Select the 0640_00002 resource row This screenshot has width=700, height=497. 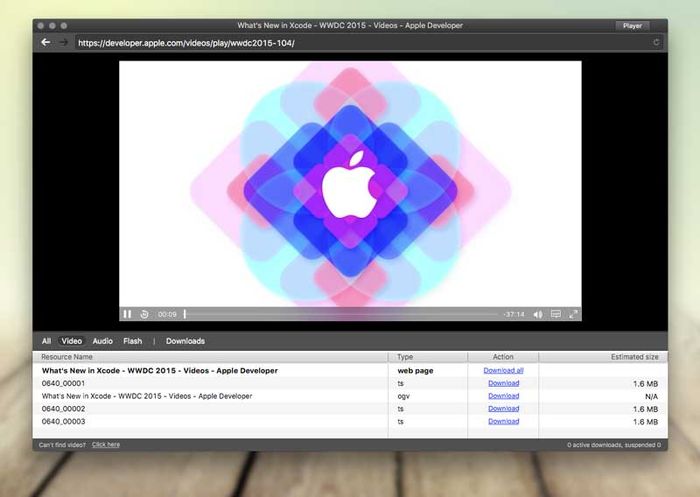pos(350,409)
